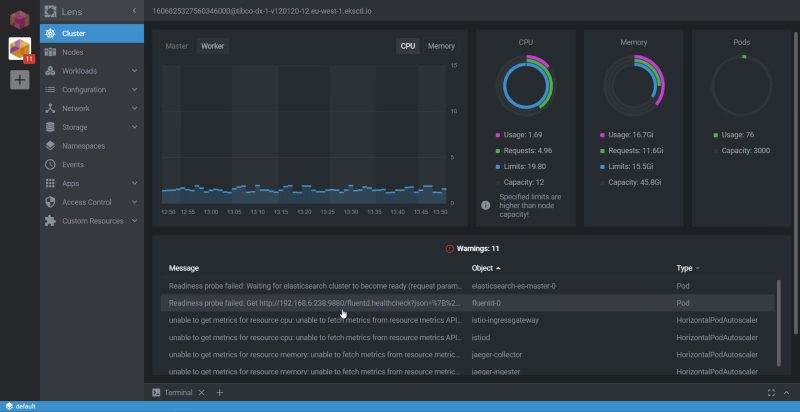Click the default namespace icon in status bar
This screenshot has height=412, width=800.
click(x=9, y=406)
